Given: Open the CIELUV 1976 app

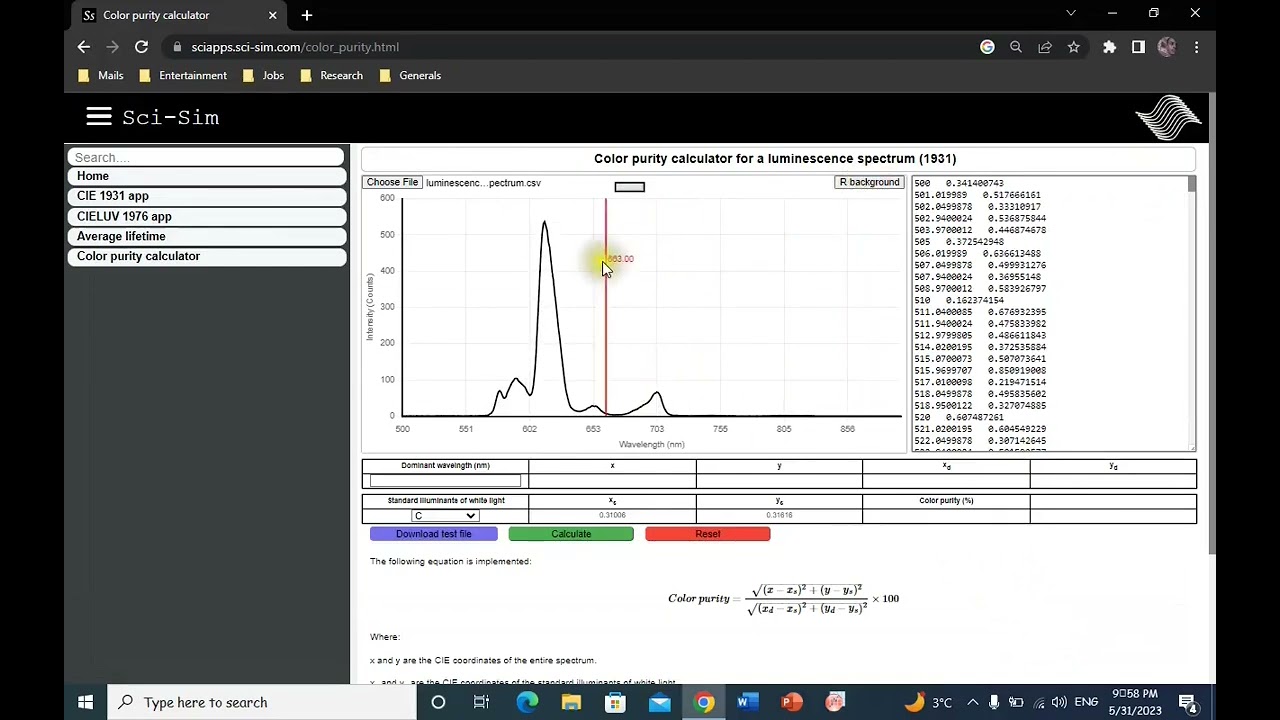Looking at the screenshot, I should click(x=206, y=216).
